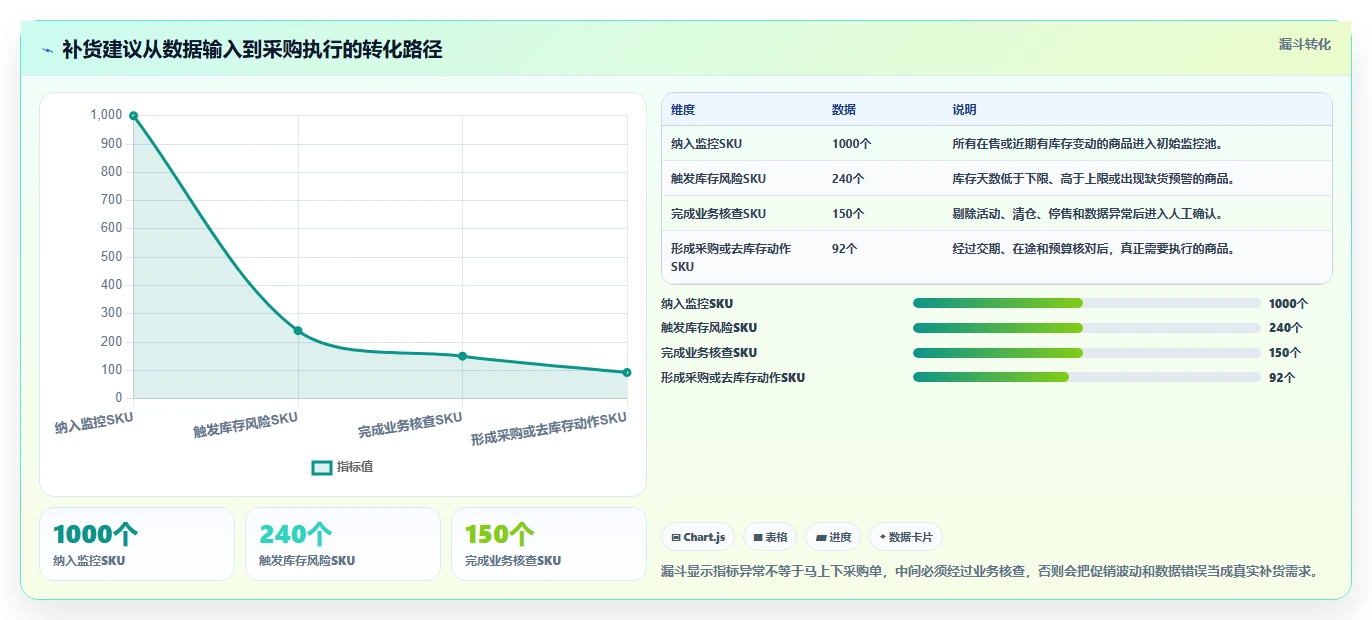The height and width of the screenshot is (620, 1372).
Task: Click table cell 纳入监控SKU
Action: tap(706, 144)
